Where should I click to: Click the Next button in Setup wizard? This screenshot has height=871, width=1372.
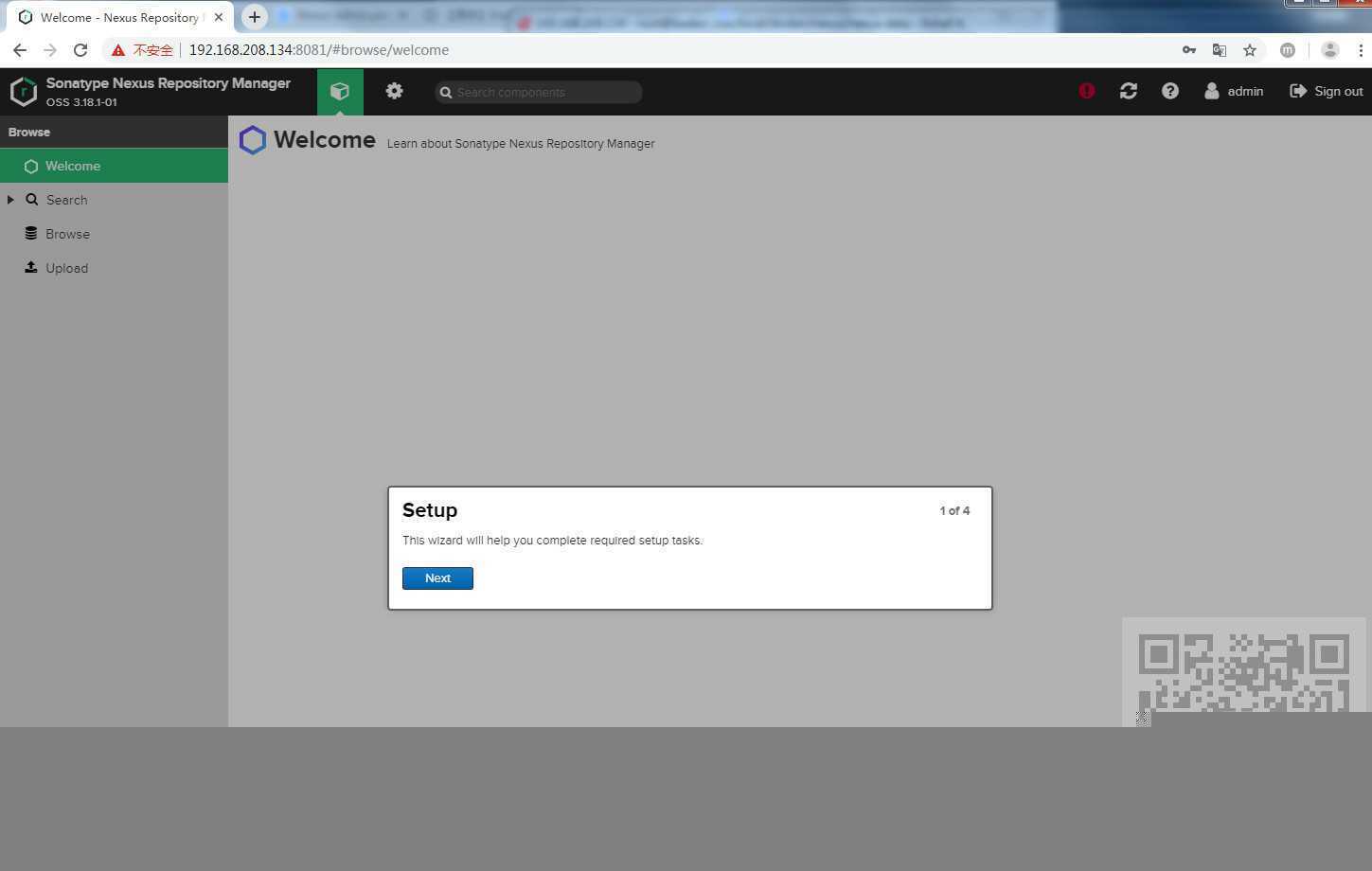[437, 578]
